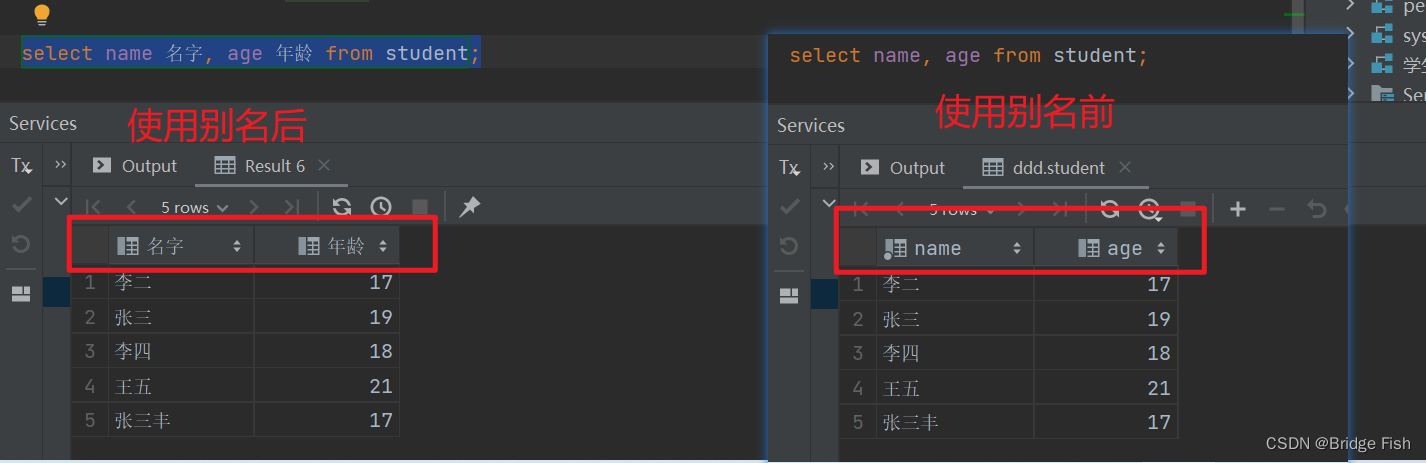Collapse the tree chevron in left Services panel
Image resolution: width=1426 pixels, height=463 pixels.
[61, 201]
